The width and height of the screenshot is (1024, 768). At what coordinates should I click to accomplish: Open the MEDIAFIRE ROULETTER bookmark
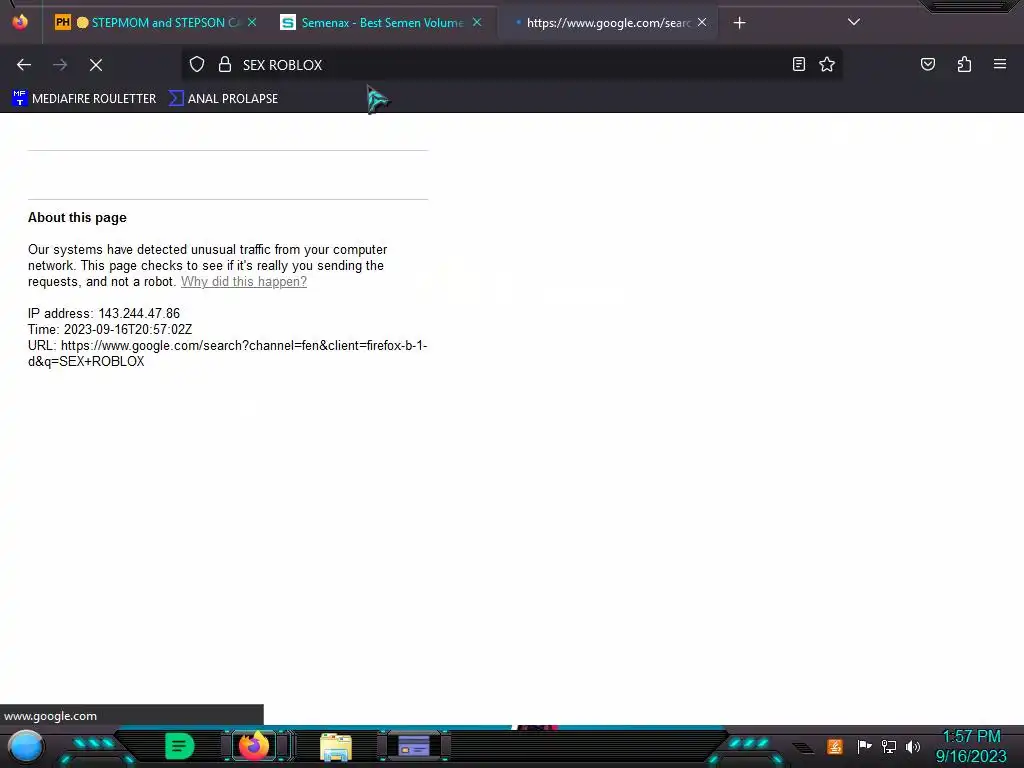(x=84, y=99)
